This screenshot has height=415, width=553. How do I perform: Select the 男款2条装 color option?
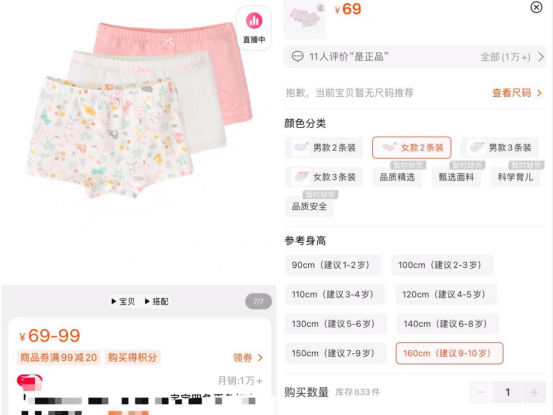click(324, 147)
